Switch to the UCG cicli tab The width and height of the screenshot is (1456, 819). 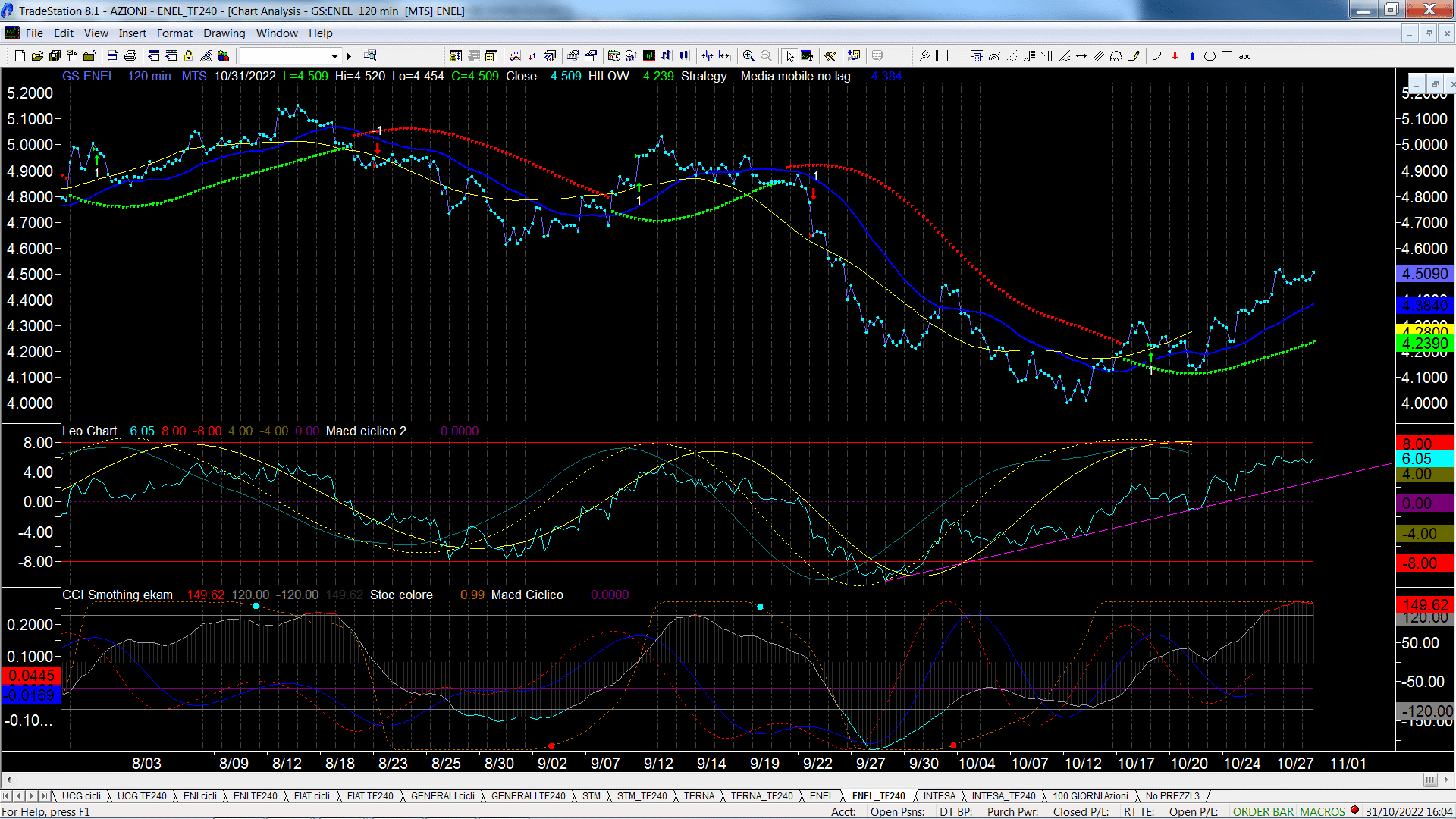click(81, 795)
